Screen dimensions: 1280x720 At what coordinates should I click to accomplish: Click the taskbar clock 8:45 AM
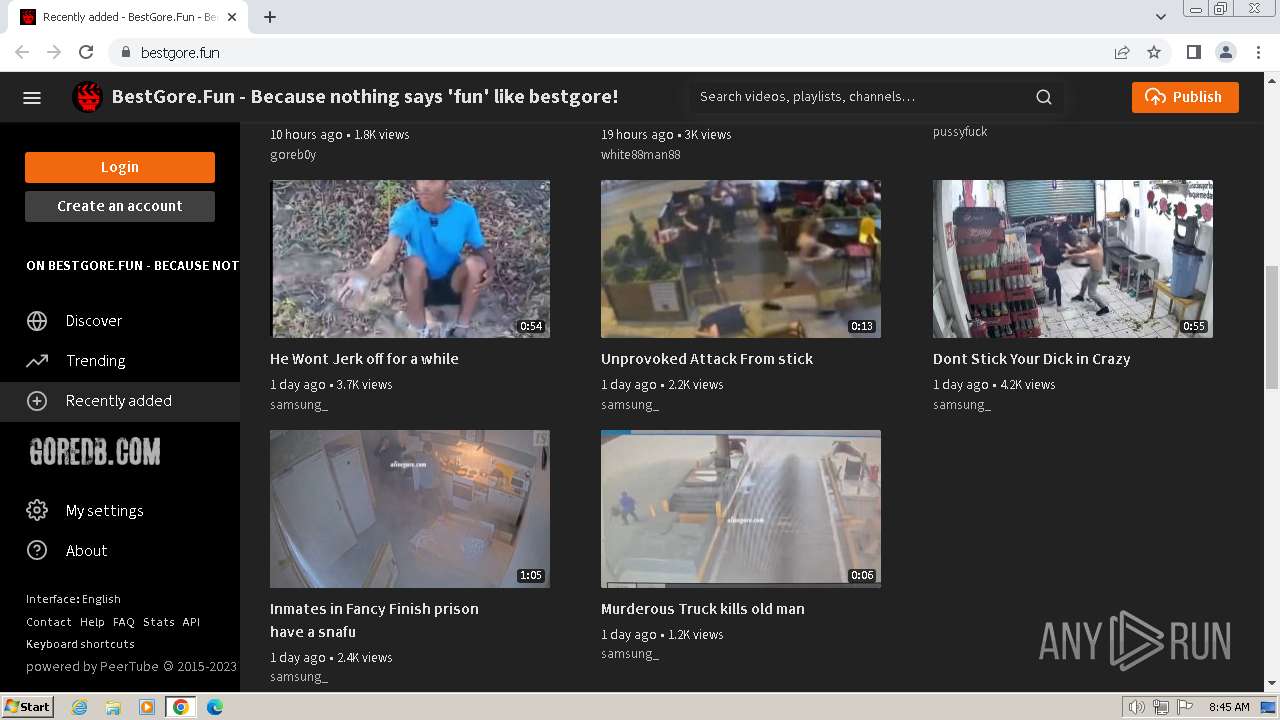(1229, 707)
